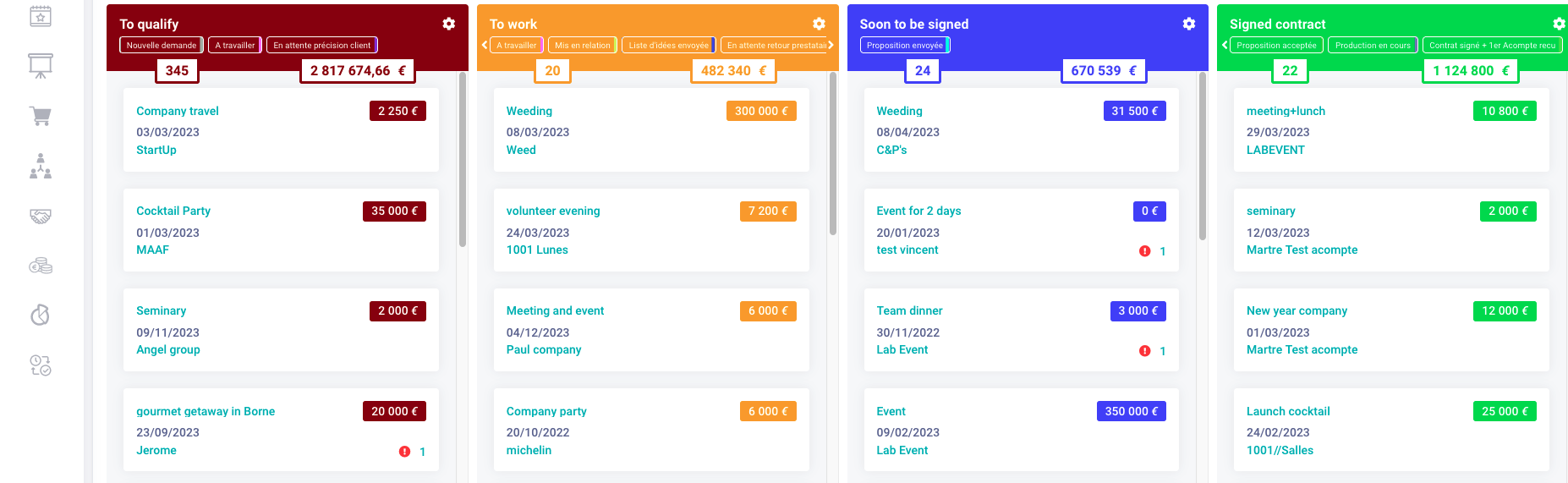This screenshot has width=1568, height=483.
Task: Filter by Mis en relation status tag
Action: (x=583, y=46)
